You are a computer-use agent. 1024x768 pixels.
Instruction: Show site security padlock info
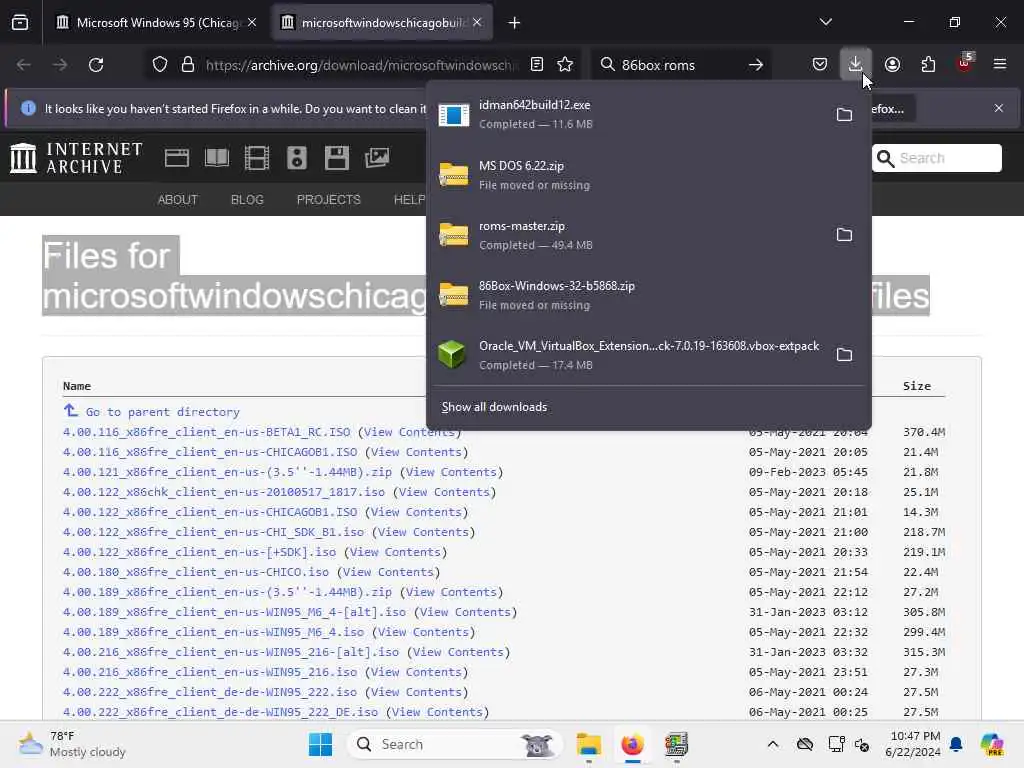[188, 65]
